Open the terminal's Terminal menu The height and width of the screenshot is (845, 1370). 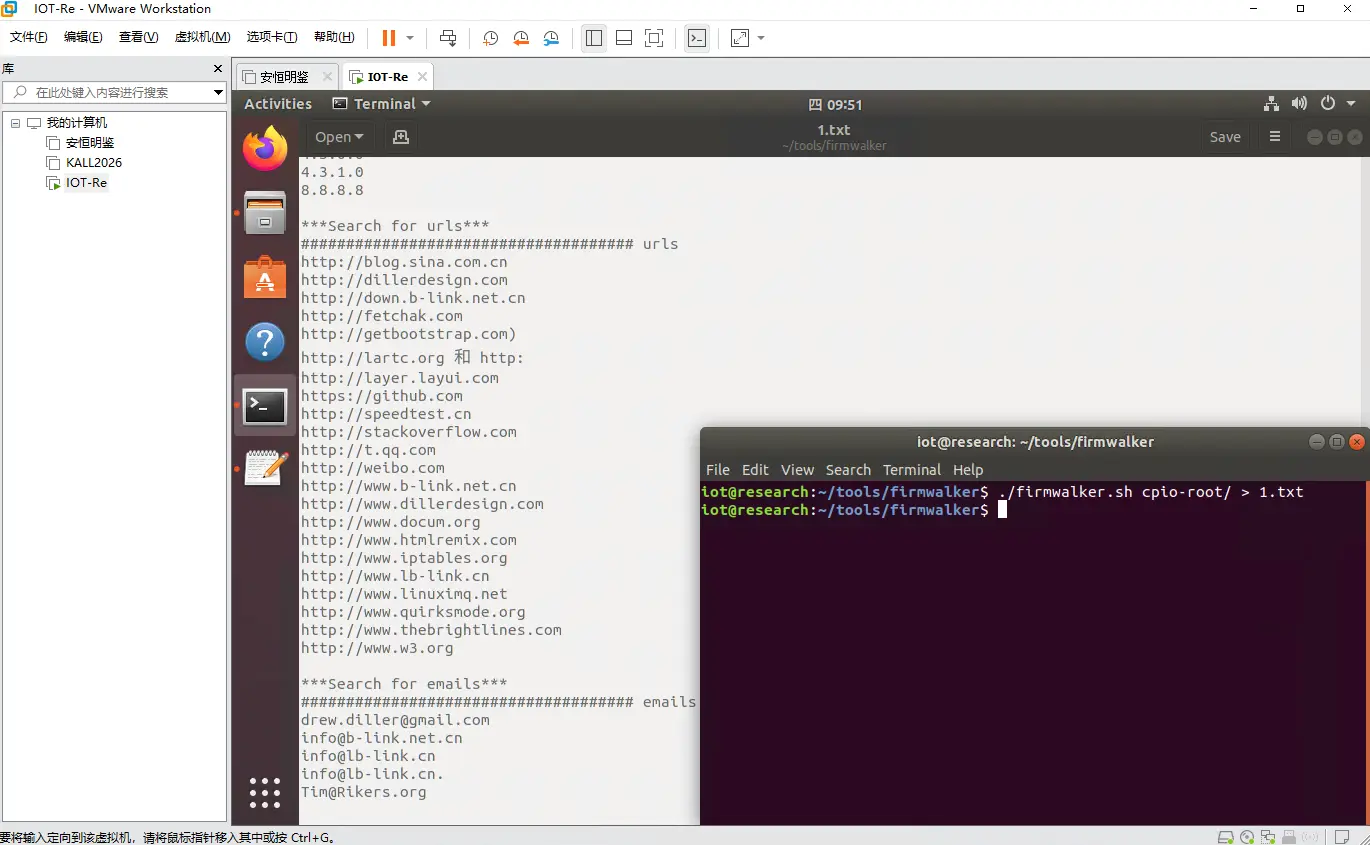[x=912, y=470]
